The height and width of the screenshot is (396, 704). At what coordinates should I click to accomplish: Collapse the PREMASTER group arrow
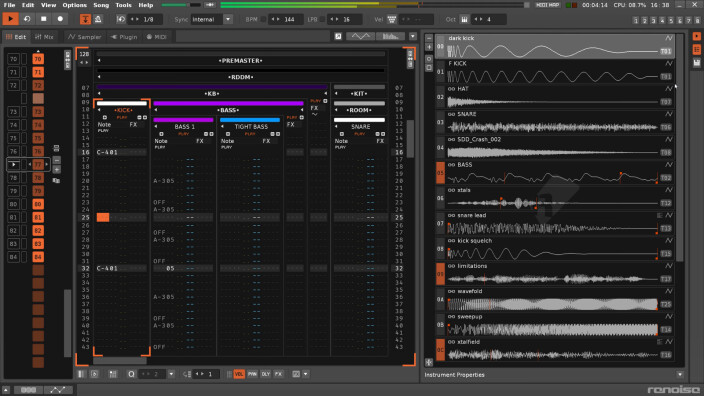click(99, 61)
